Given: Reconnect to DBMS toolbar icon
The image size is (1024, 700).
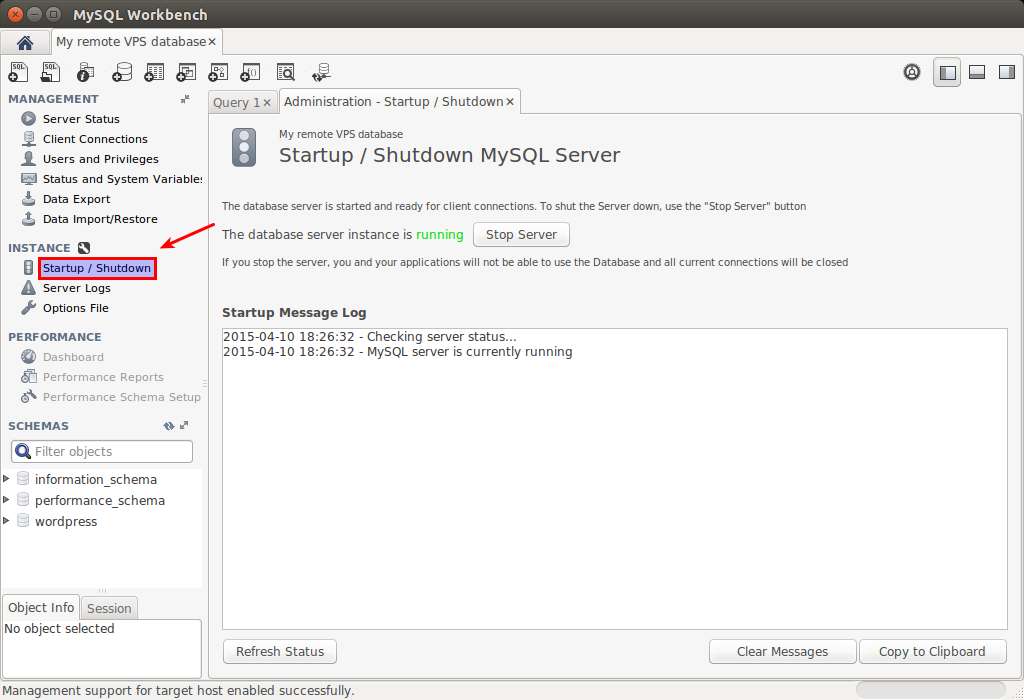Looking at the screenshot, I should coord(321,72).
